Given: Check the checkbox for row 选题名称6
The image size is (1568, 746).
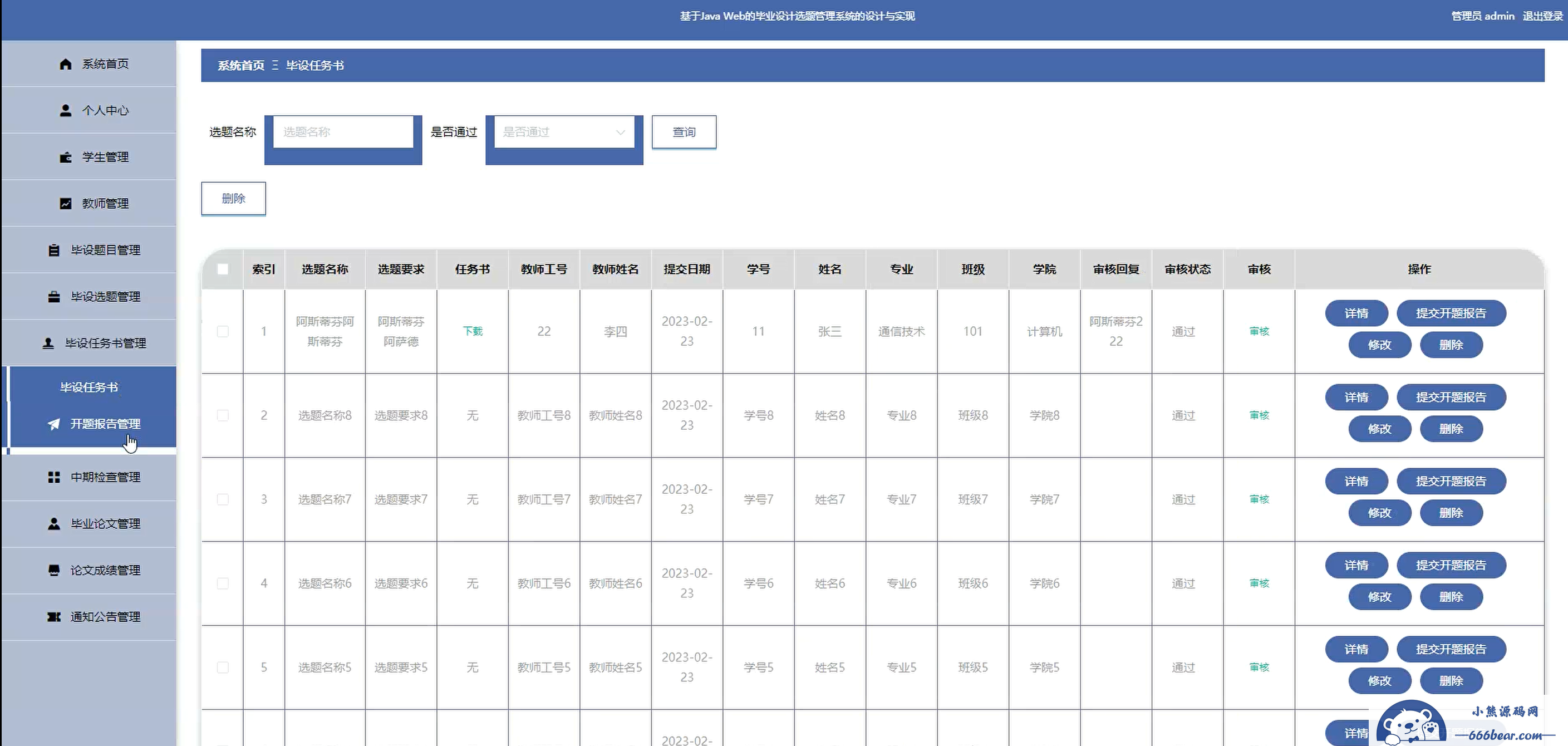Looking at the screenshot, I should [x=223, y=583].
